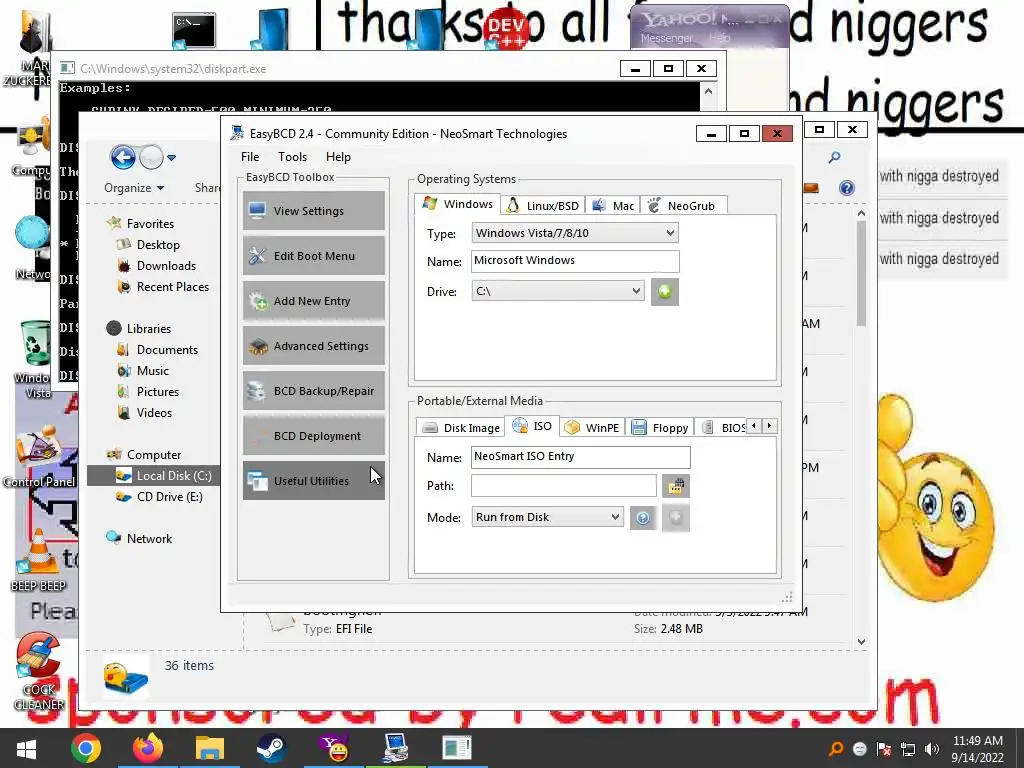The height and width of the screenshot is (768, 1024).
Task: Open the Windows Start button
Action: [x=26, y=748]
